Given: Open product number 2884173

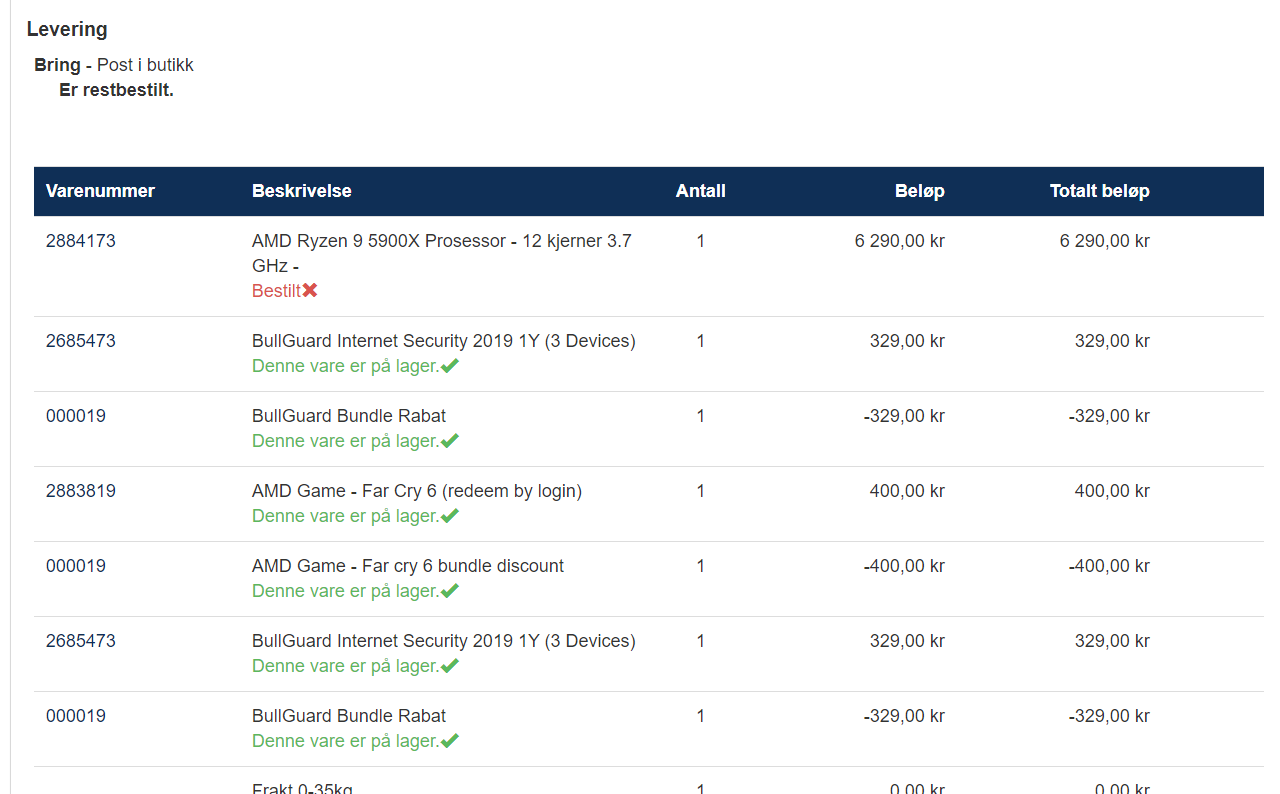Looking at the screenshot, I should 81,241.
